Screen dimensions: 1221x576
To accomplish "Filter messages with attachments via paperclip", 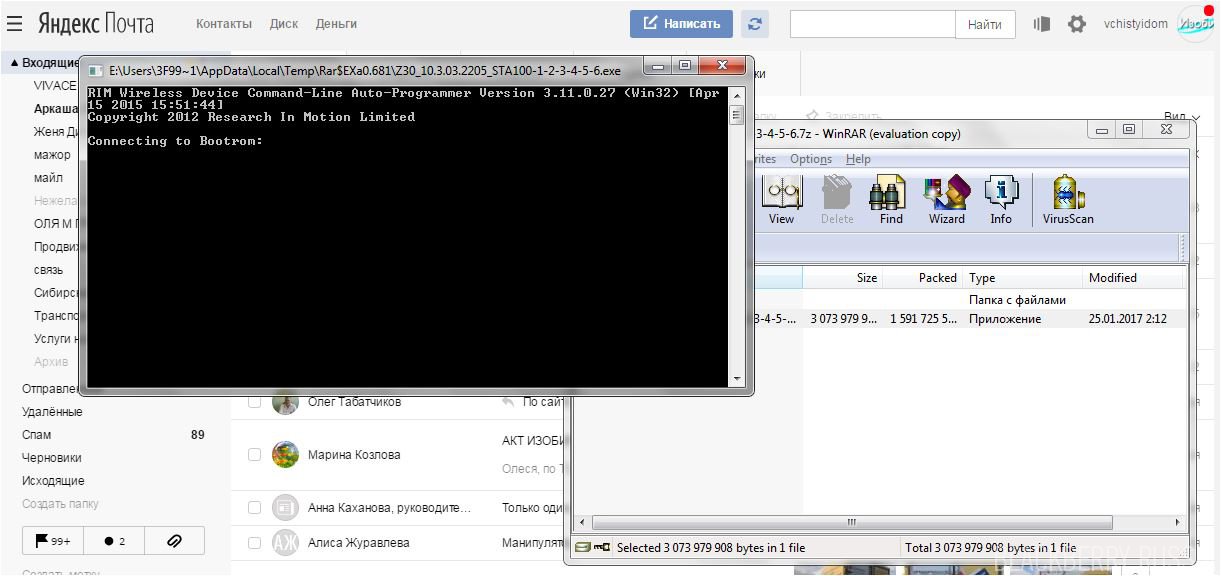I will (174, 541).
